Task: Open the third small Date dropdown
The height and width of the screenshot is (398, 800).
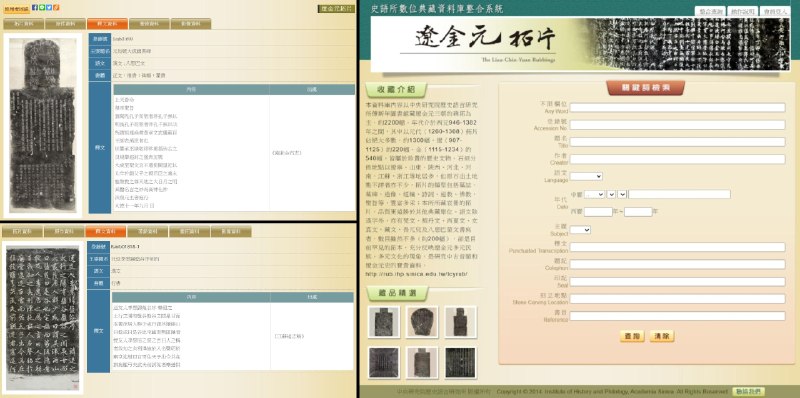Action: [x=622, y=194]
